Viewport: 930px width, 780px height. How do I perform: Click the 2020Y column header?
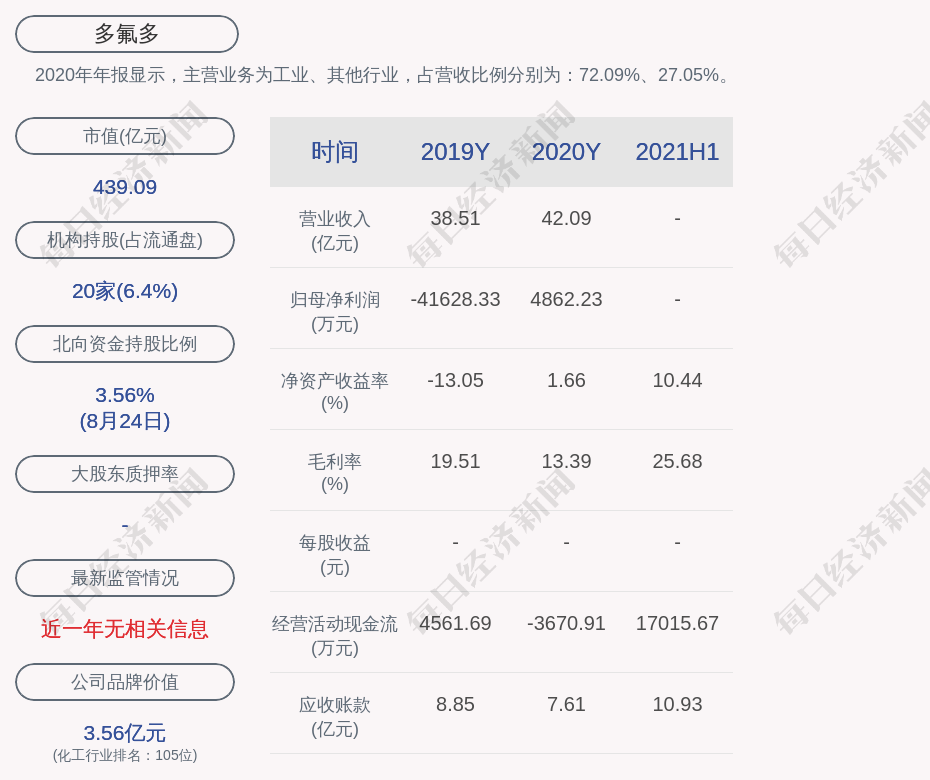566,152
